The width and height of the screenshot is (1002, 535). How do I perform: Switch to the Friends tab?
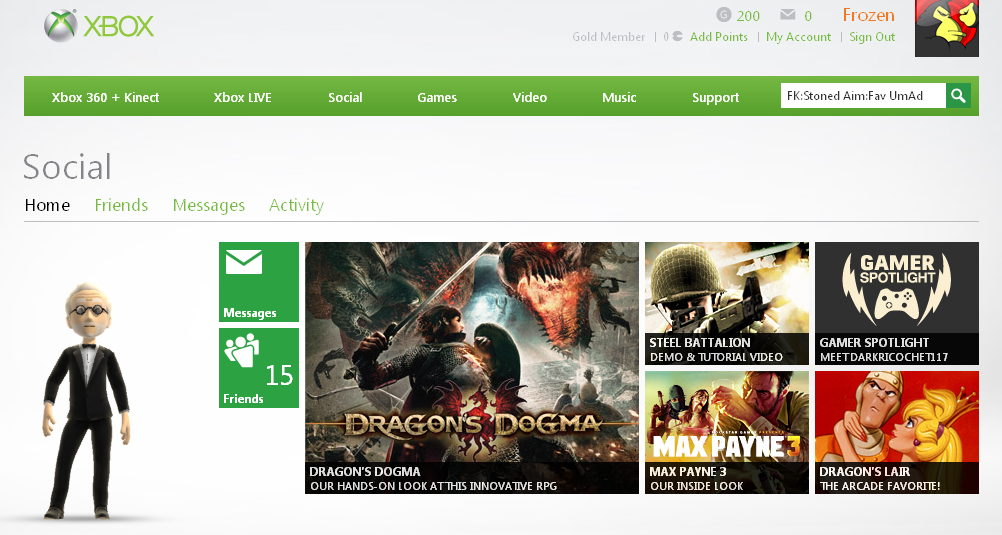[x=121, y=205]
